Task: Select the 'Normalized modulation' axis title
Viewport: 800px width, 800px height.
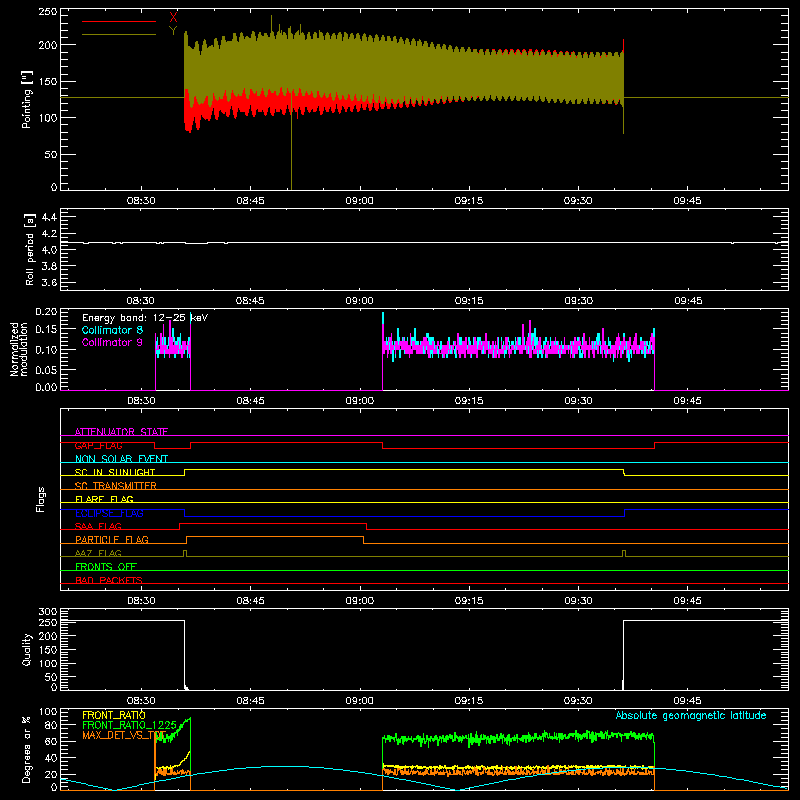Action: click(x=19, y=349)
